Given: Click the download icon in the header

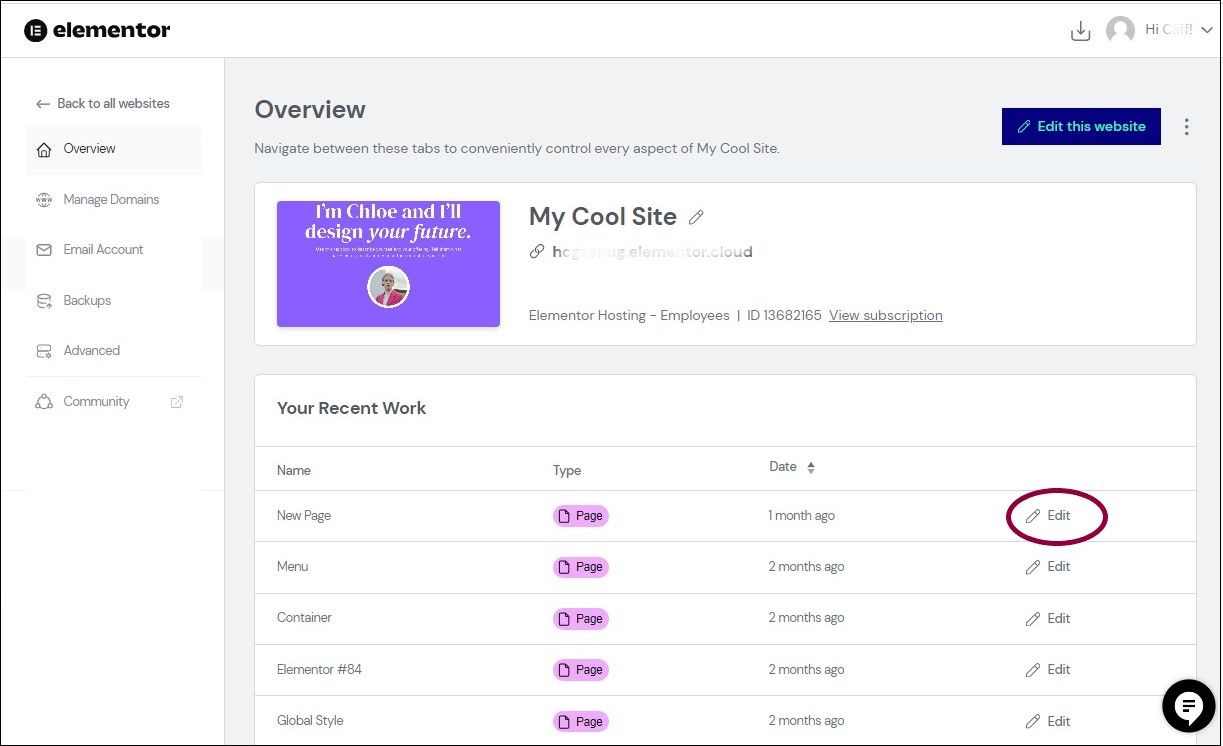Looking at the screenshot, I should coord(1080,31).
